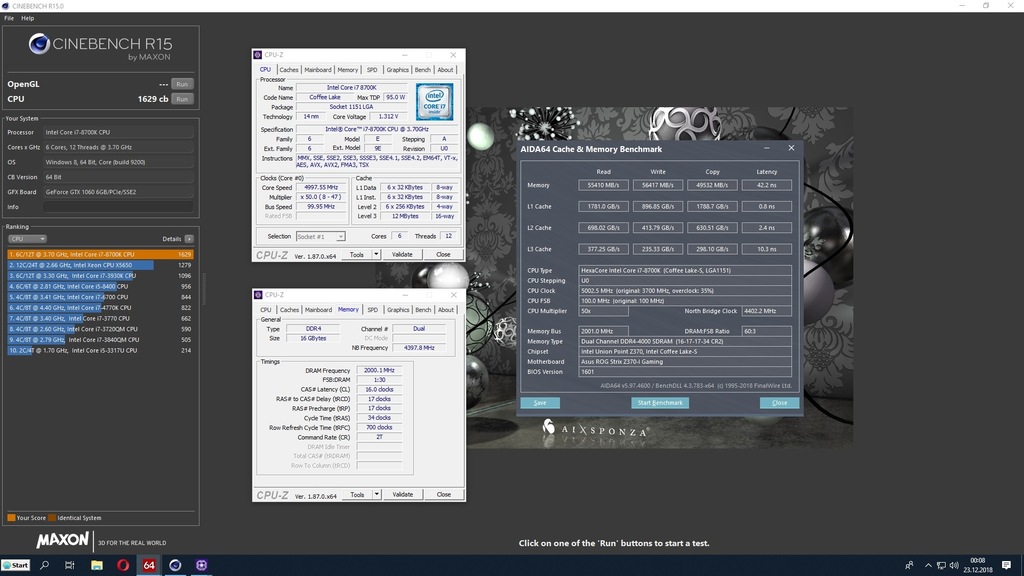Click Validate in upper CPU-Z window
Image resolution: width=1024 pixels, height=576 pixels.
[x=402, y=255]
